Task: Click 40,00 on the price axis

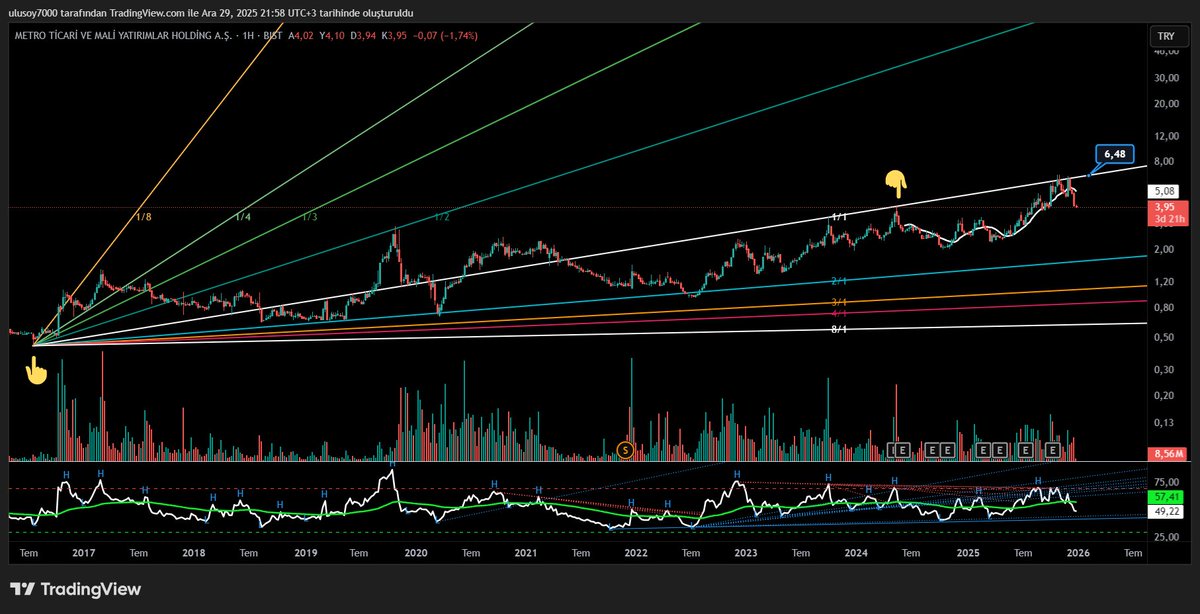Action: click(x=1165, y=52)
